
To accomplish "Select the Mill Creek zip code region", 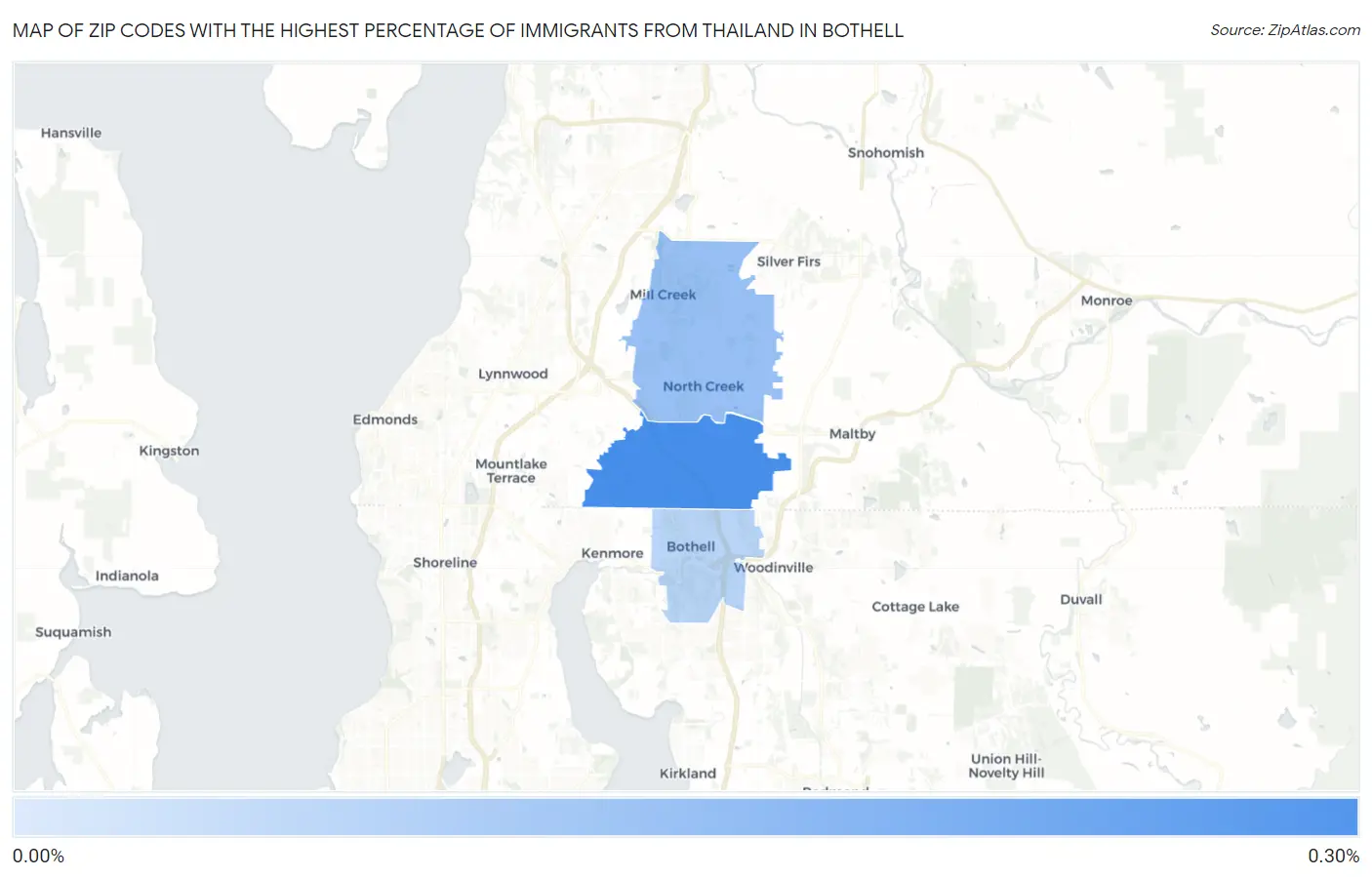I will (x=703, y=327).
